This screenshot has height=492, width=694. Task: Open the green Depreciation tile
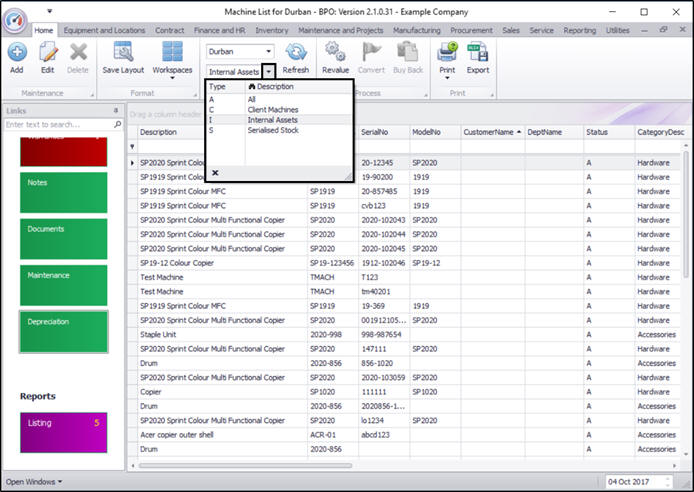coord(63,331)
